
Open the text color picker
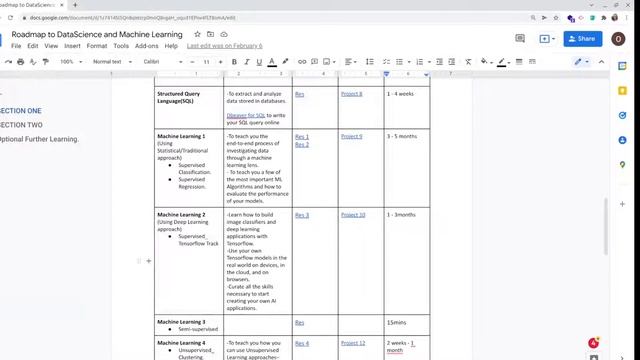tap(272, 62)
